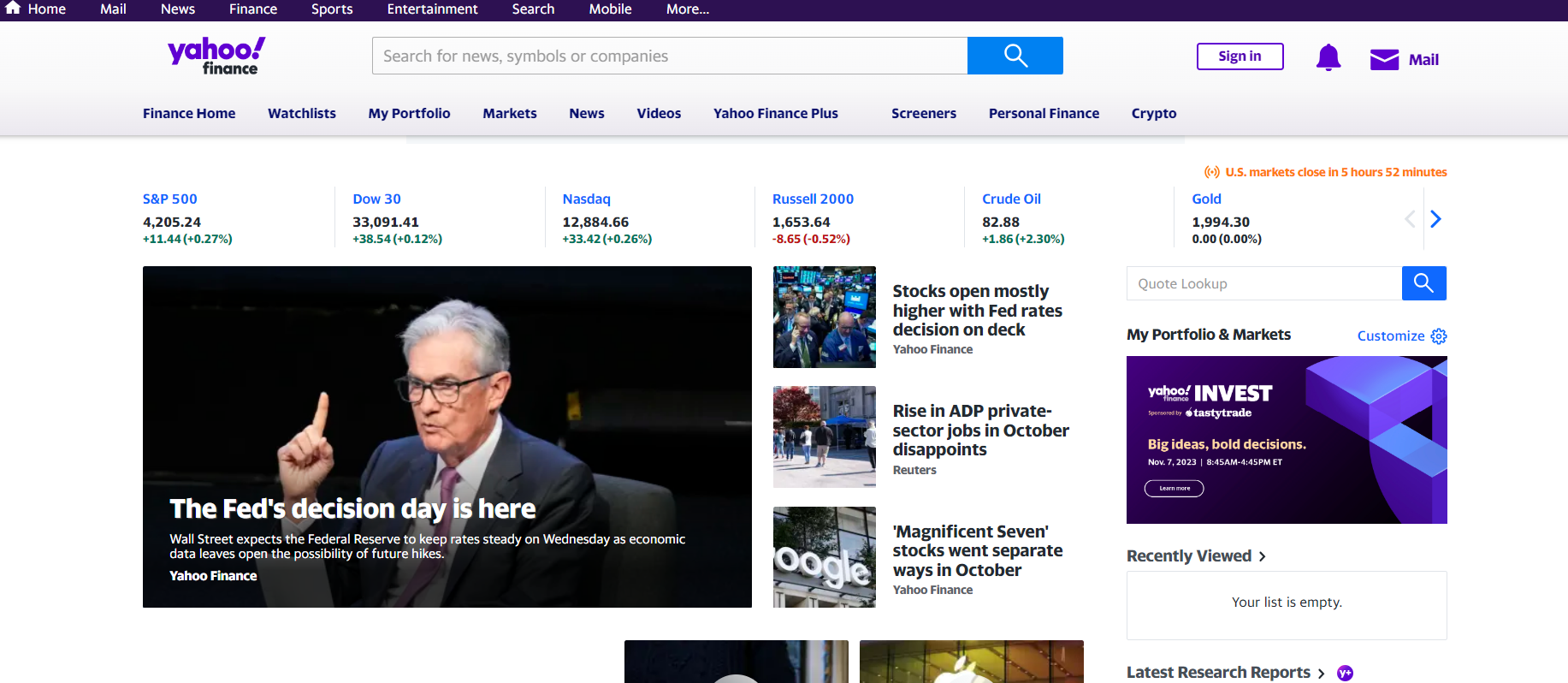Select Finance Home in navigation

(x=189, y=113)
